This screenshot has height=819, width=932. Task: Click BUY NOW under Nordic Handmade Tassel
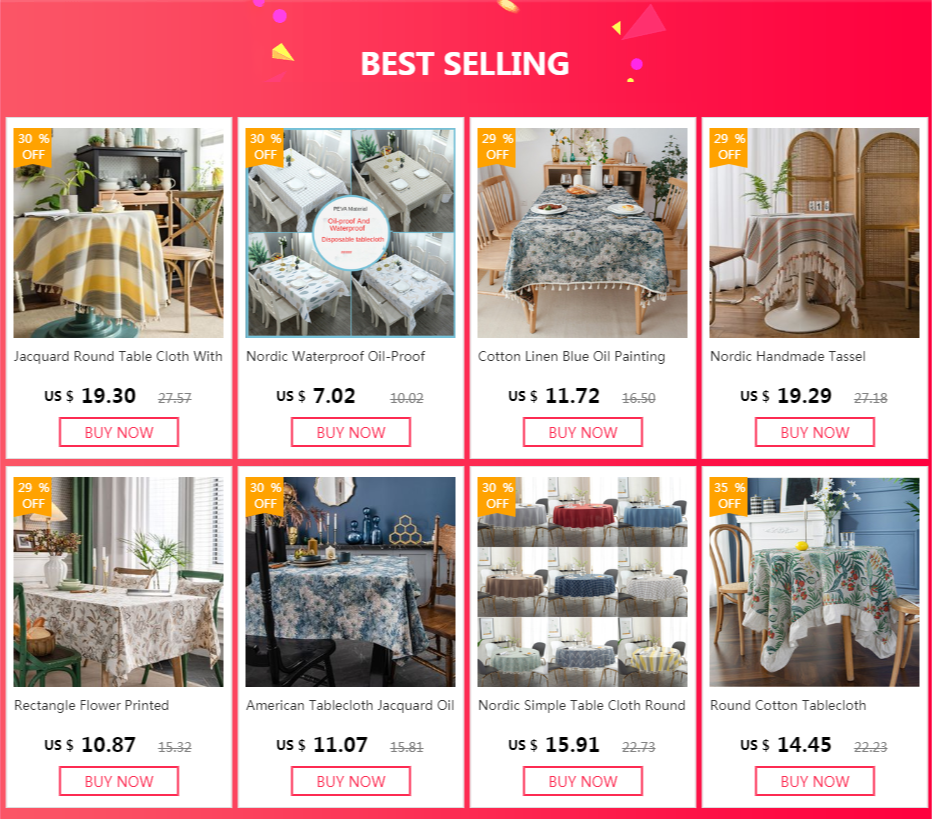tap(815, 432)
